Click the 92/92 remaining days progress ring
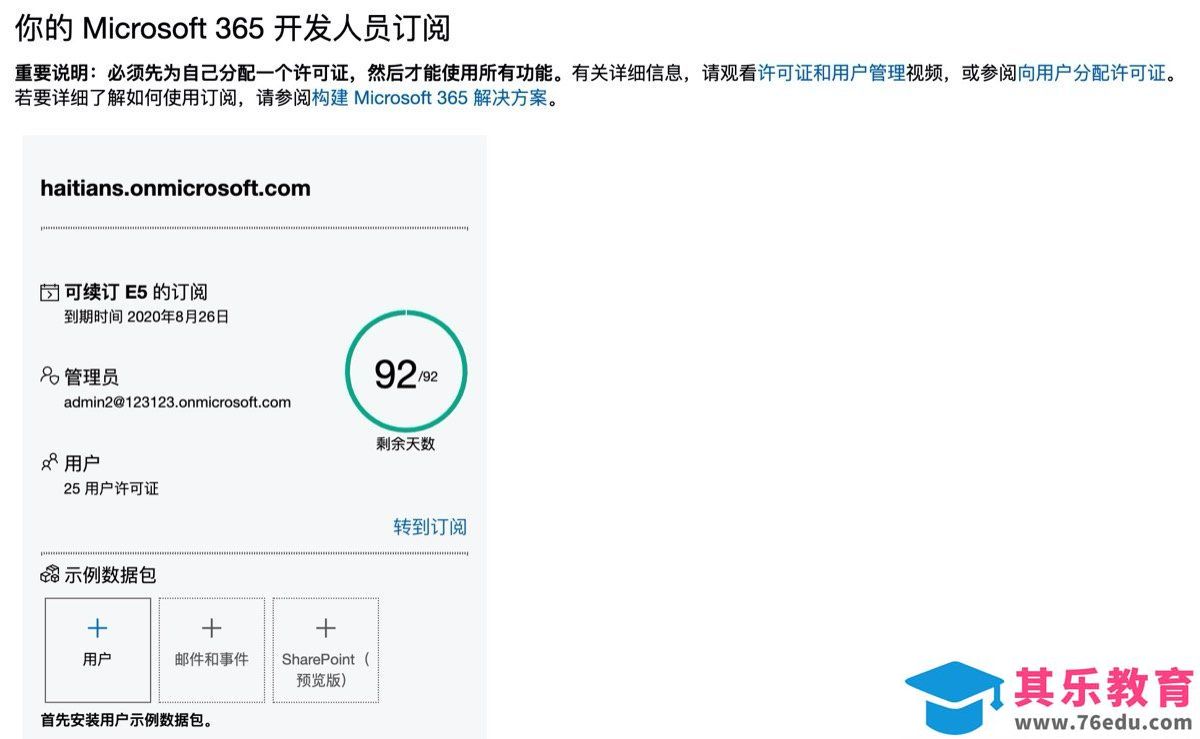 pyautogui.click(x=406, y=371)
